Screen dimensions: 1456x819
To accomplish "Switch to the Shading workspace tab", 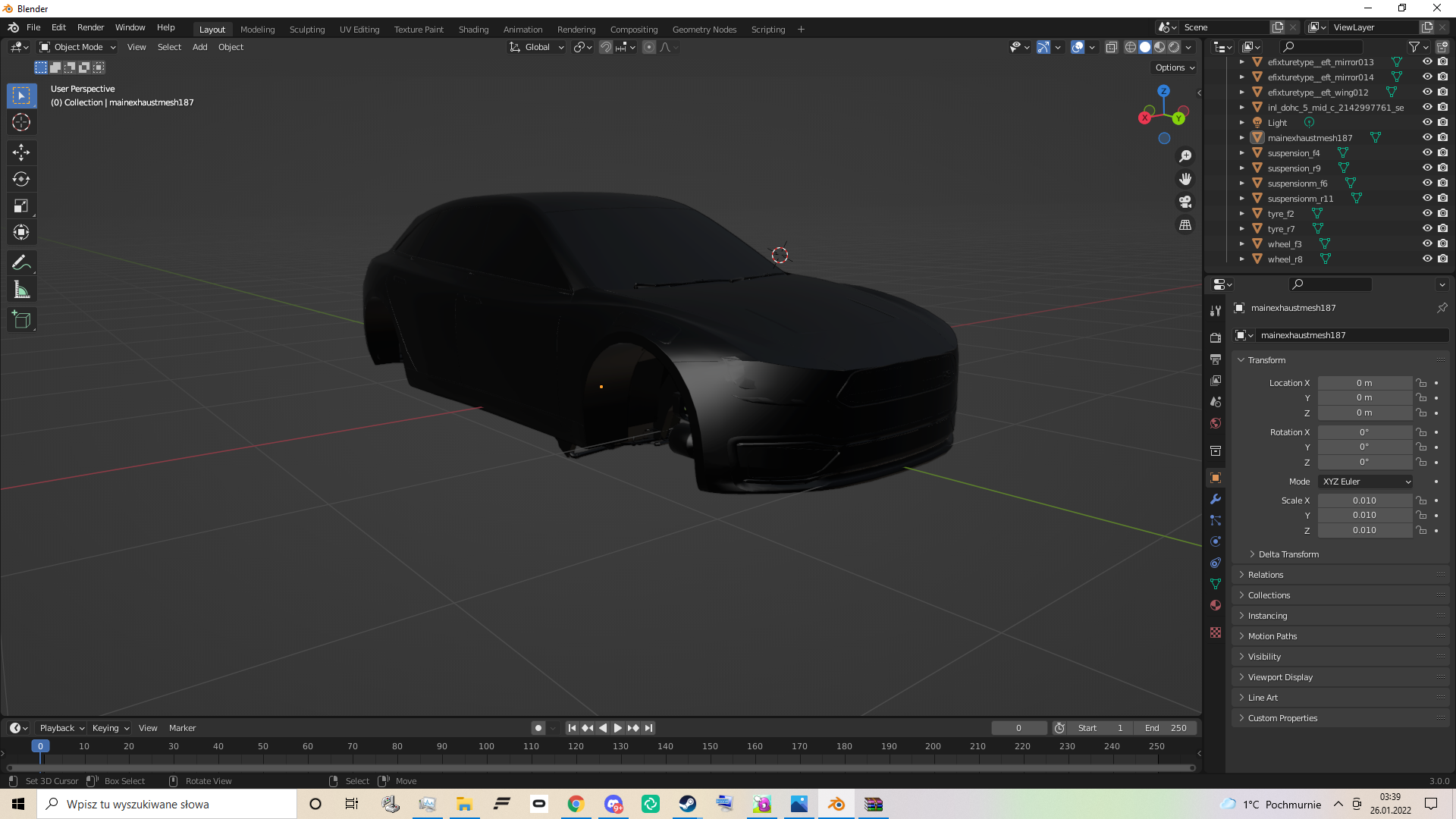I will point(473,30).
